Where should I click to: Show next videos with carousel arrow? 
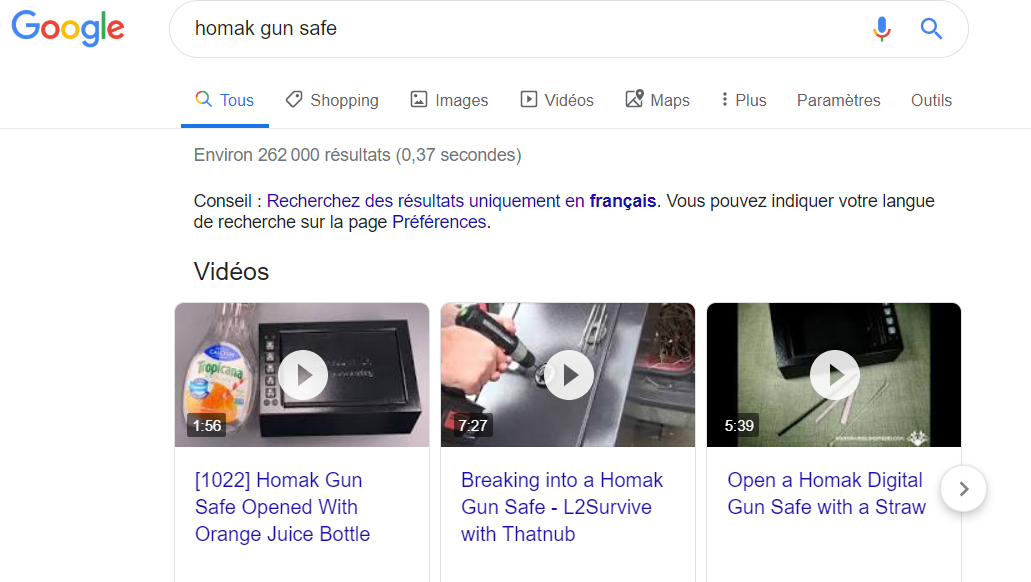click(x=963, y=489)
